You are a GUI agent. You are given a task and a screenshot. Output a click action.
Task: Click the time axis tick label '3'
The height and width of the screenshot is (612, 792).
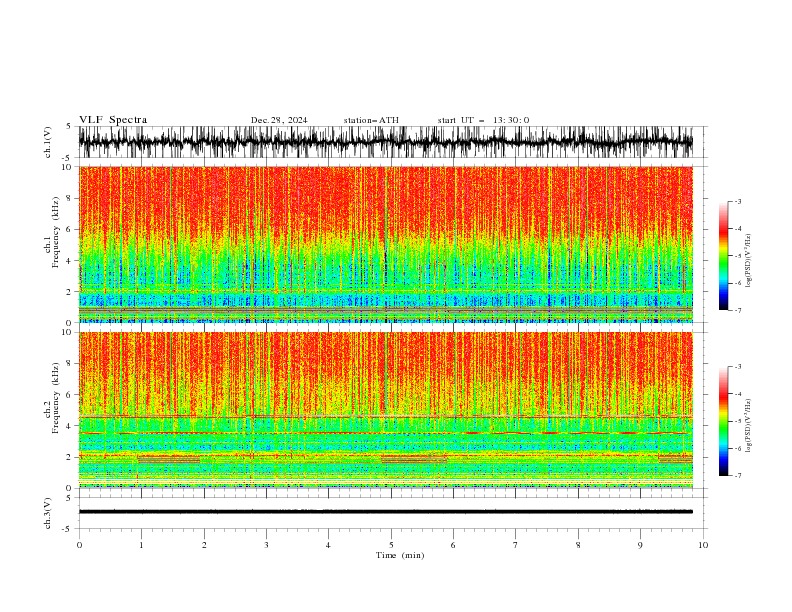(x=266, y=545)
